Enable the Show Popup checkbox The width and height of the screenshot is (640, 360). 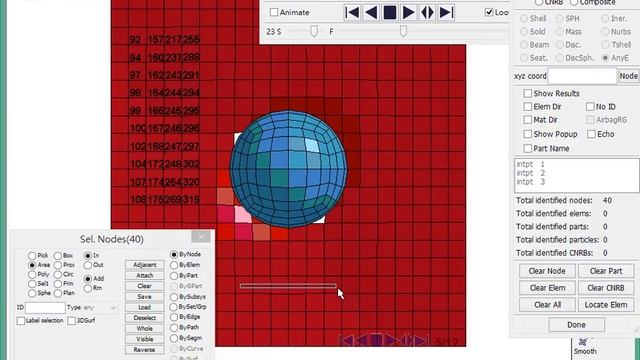(x=527, y=134)
